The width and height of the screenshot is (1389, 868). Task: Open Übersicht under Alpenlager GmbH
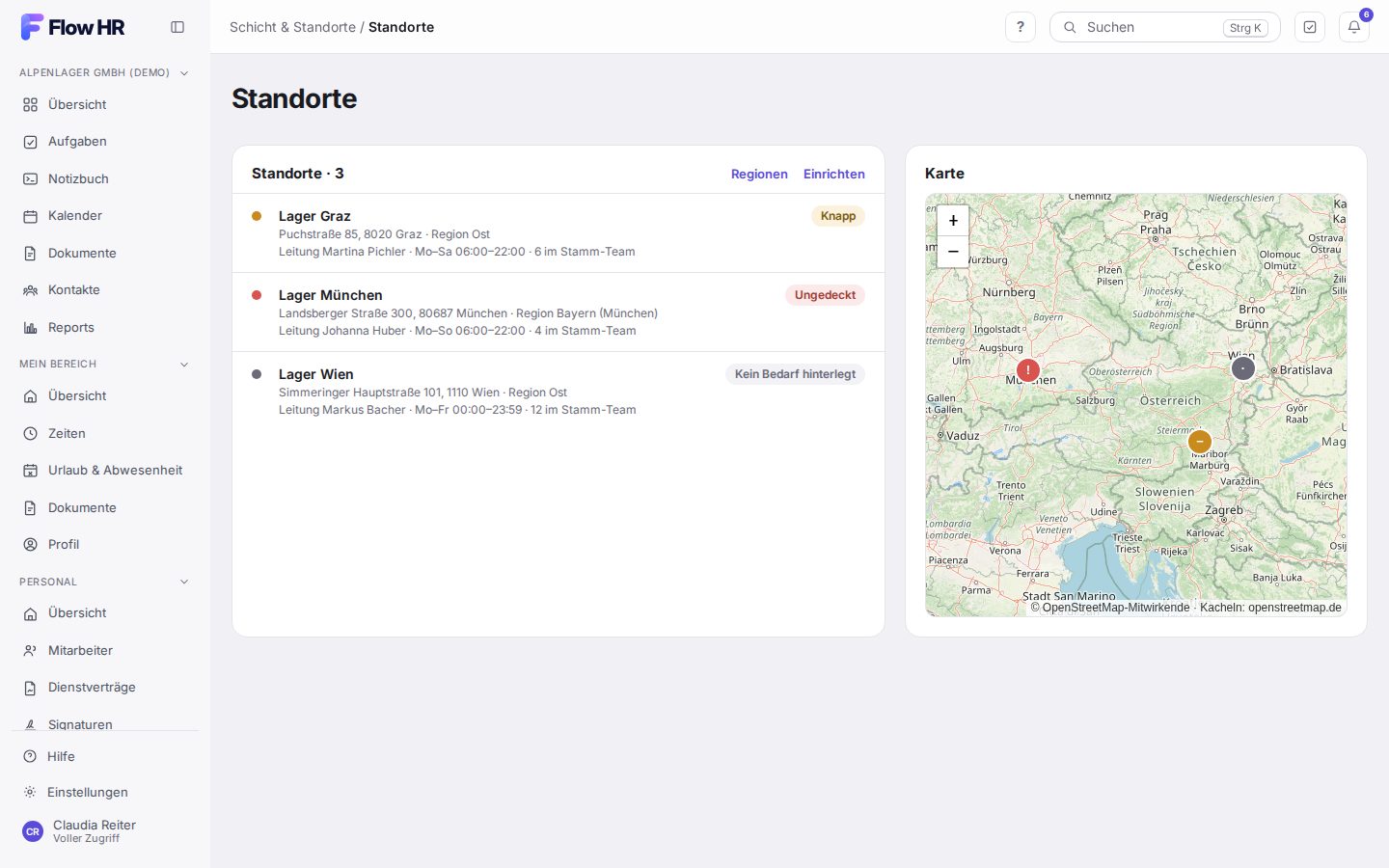104,104
